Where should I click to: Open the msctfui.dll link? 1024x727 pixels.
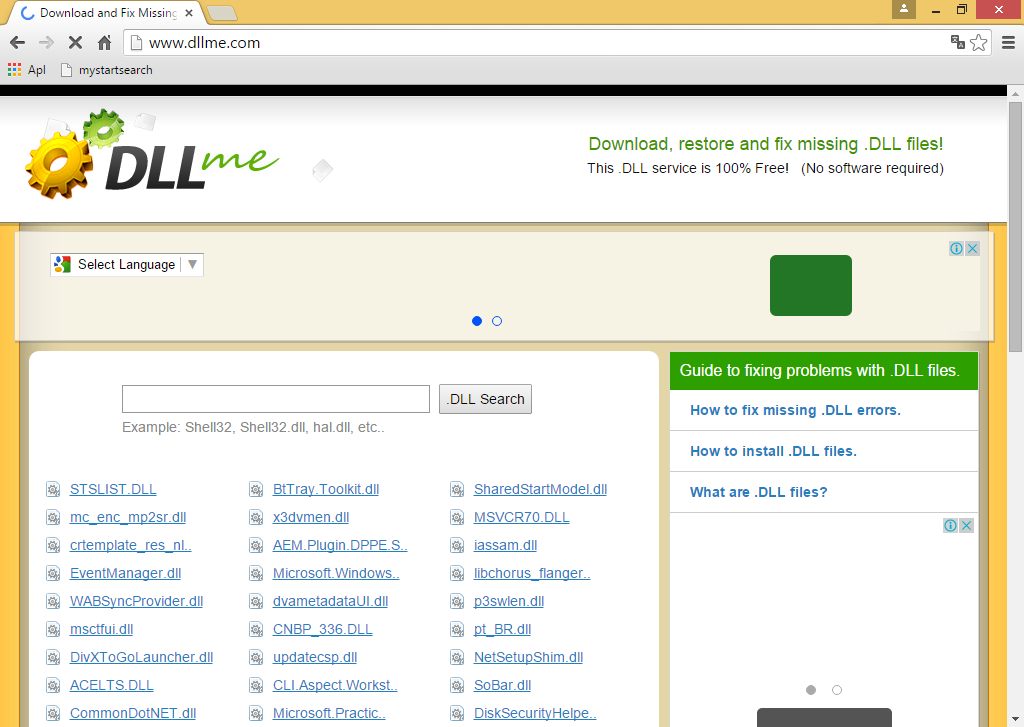tap(101, 630)
